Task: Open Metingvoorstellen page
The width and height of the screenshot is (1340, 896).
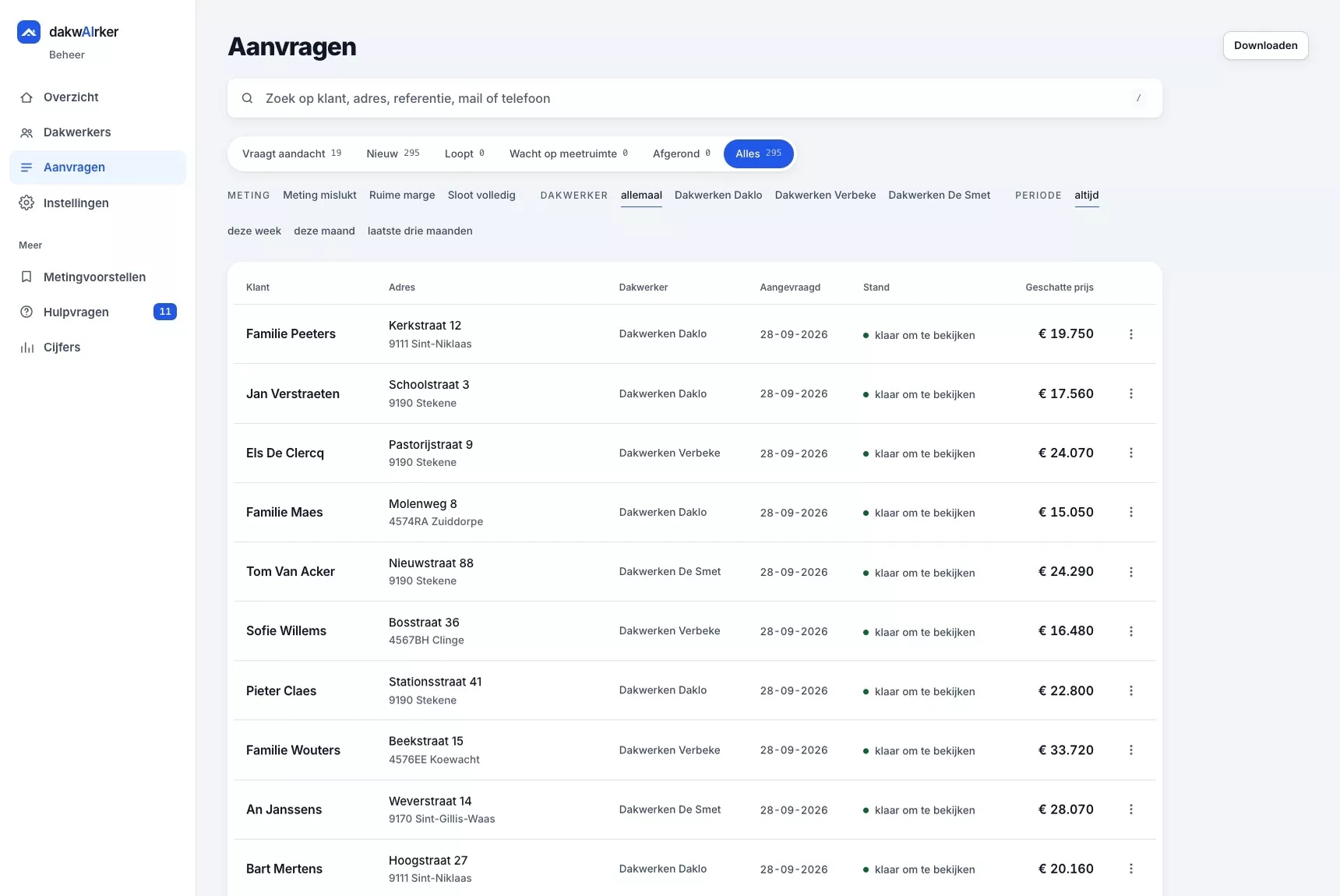Action: 98,277
